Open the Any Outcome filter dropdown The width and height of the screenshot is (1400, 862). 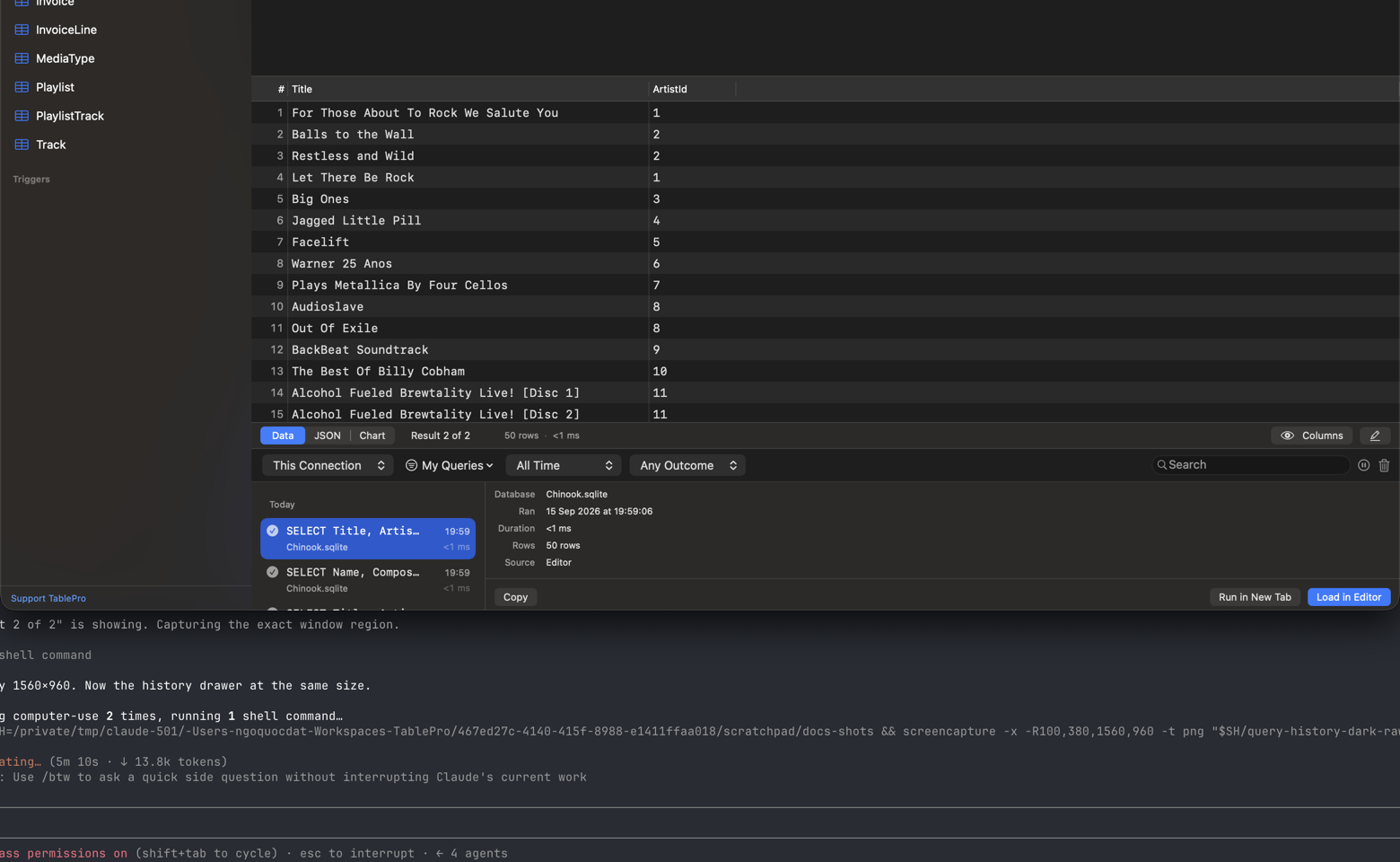[687, 465]
